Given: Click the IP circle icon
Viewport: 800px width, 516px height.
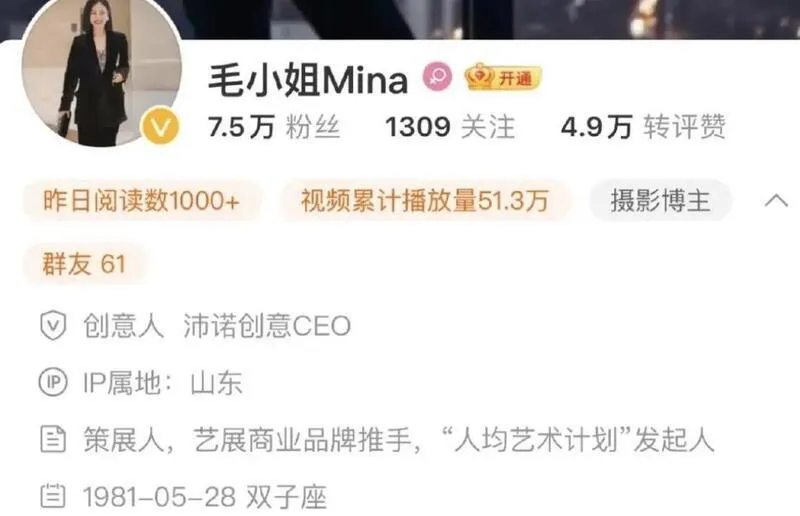Looking at the screenshot, I should (x=53, y=382).
